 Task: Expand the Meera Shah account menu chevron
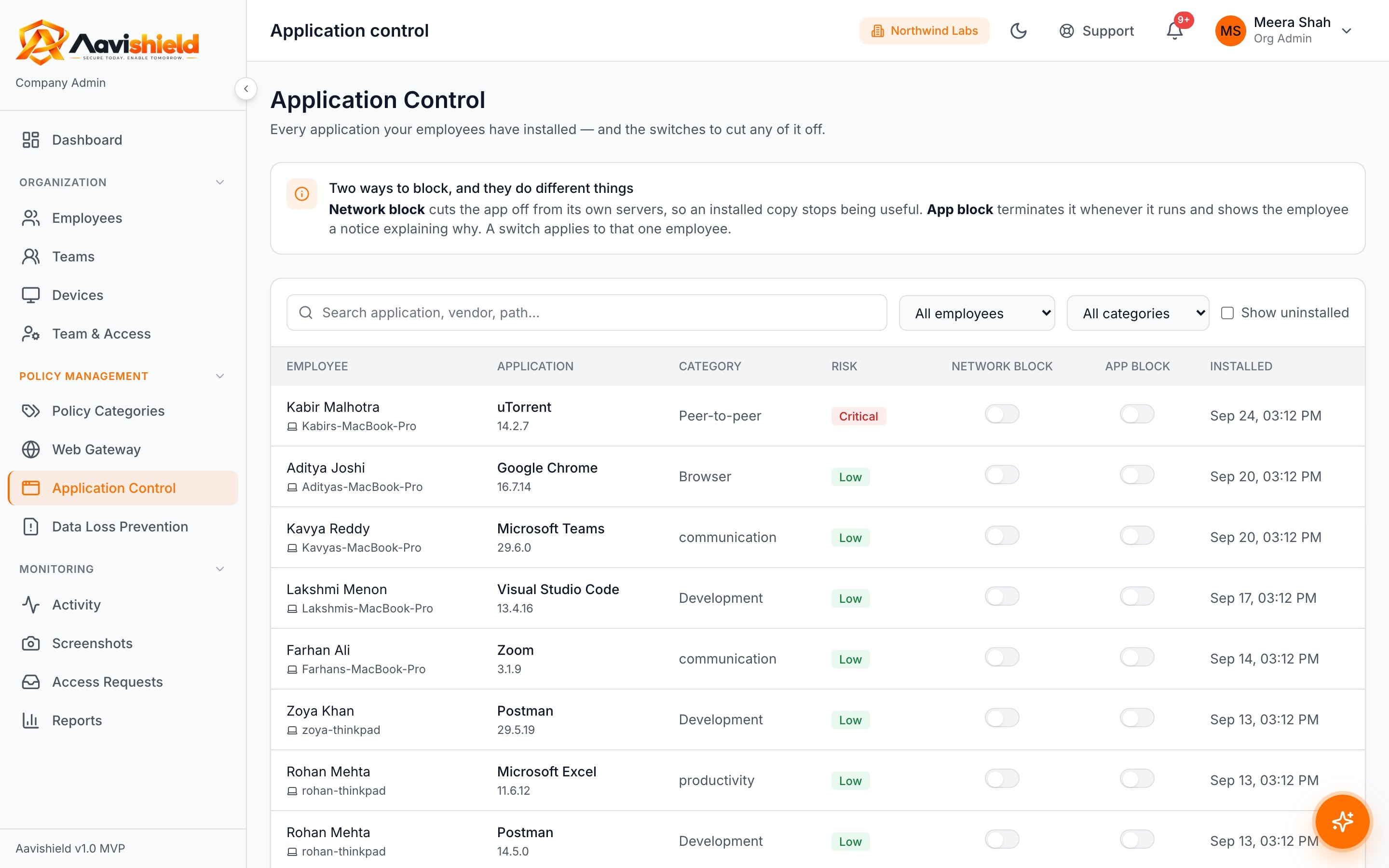click(1347, 31)
